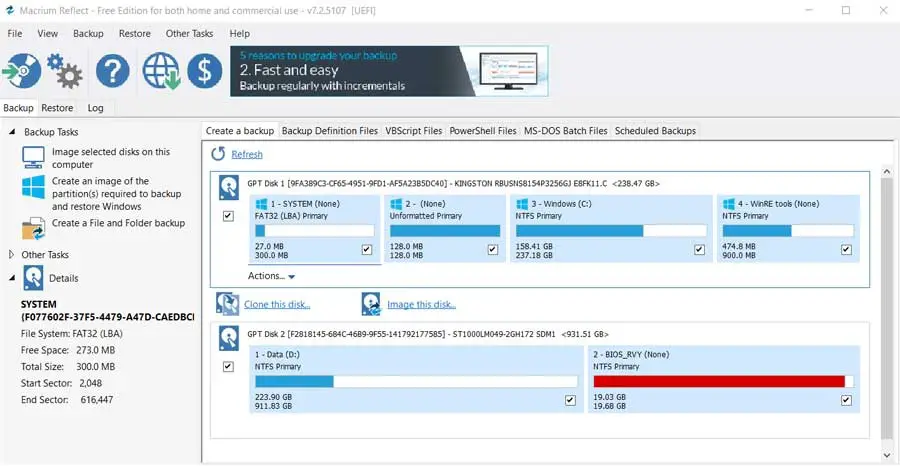
Task: Collapse the Details section
Action: 12,278
